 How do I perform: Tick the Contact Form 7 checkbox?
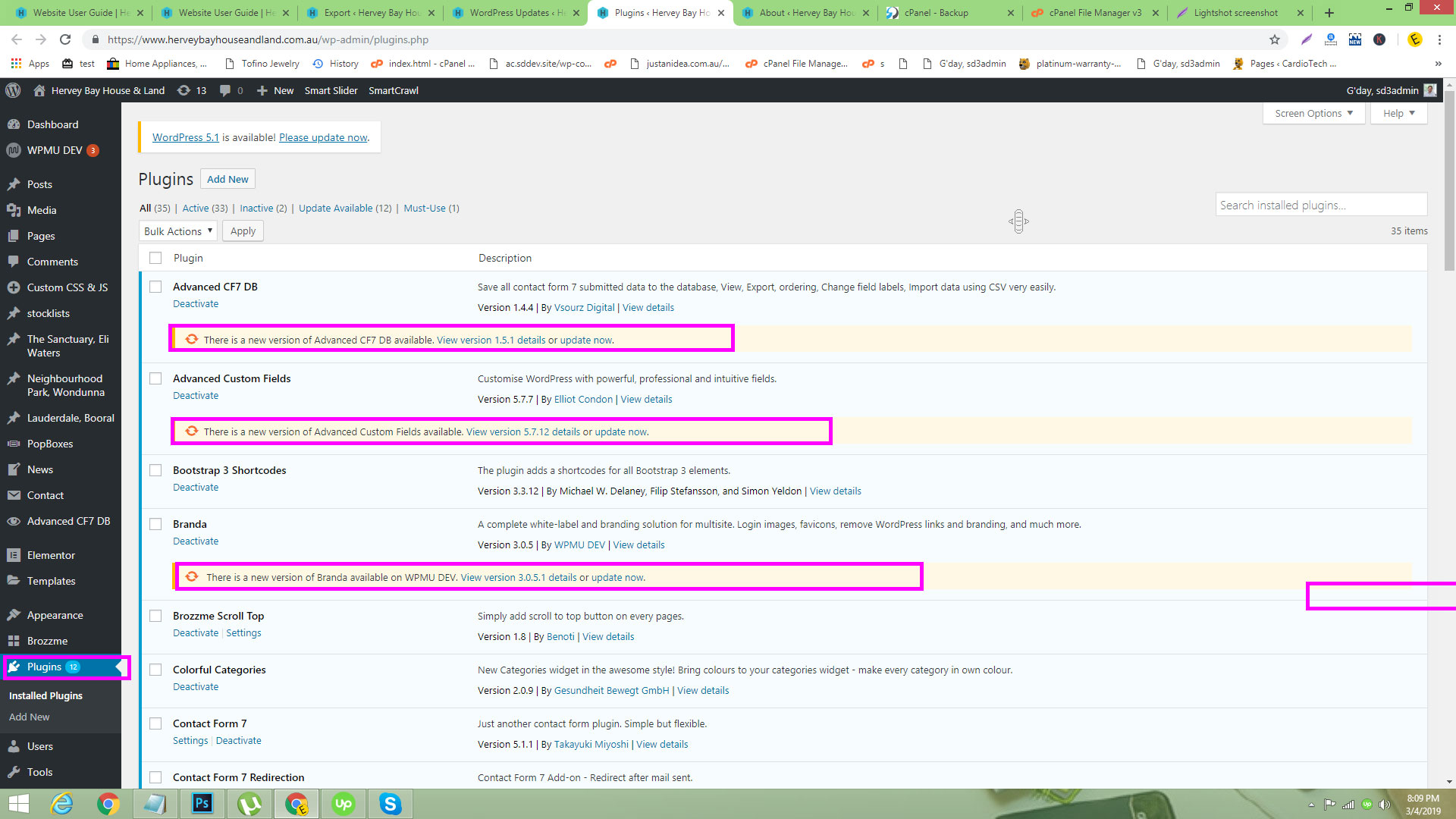[155, 723]
